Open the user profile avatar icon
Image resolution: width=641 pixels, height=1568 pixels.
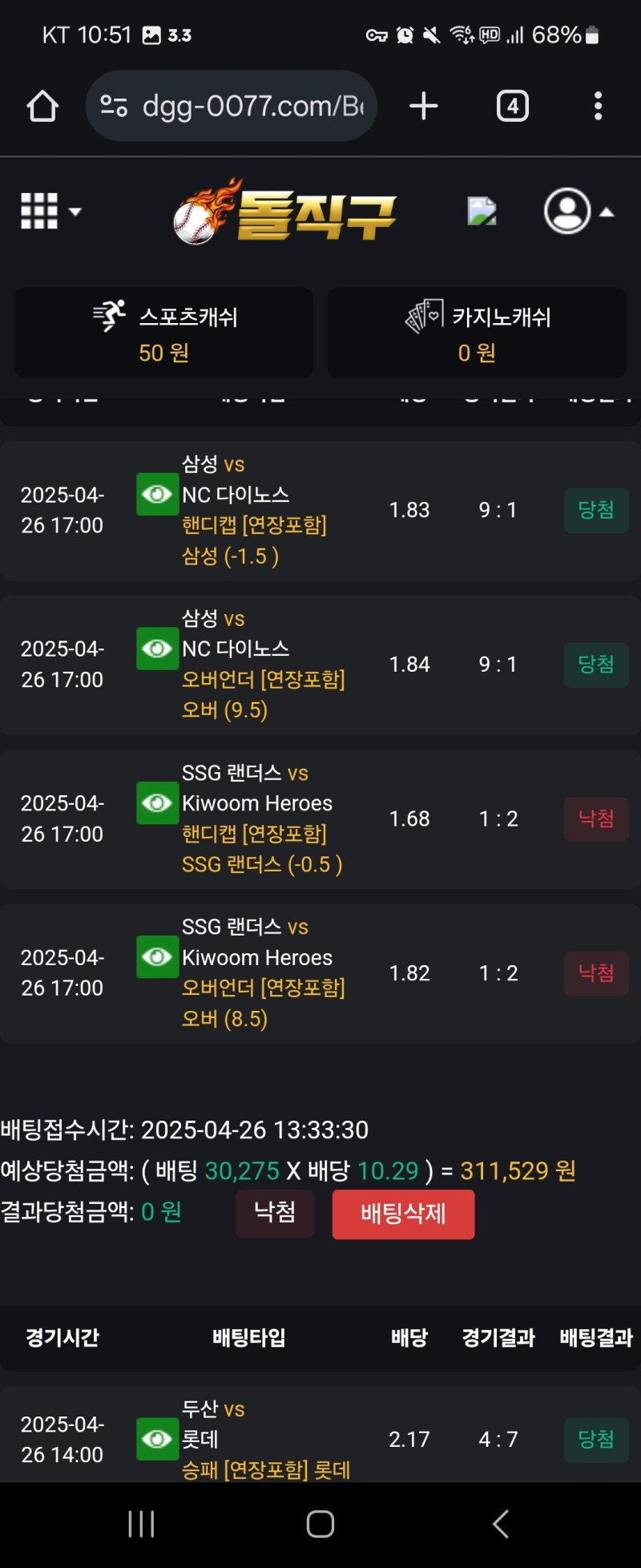567,212
